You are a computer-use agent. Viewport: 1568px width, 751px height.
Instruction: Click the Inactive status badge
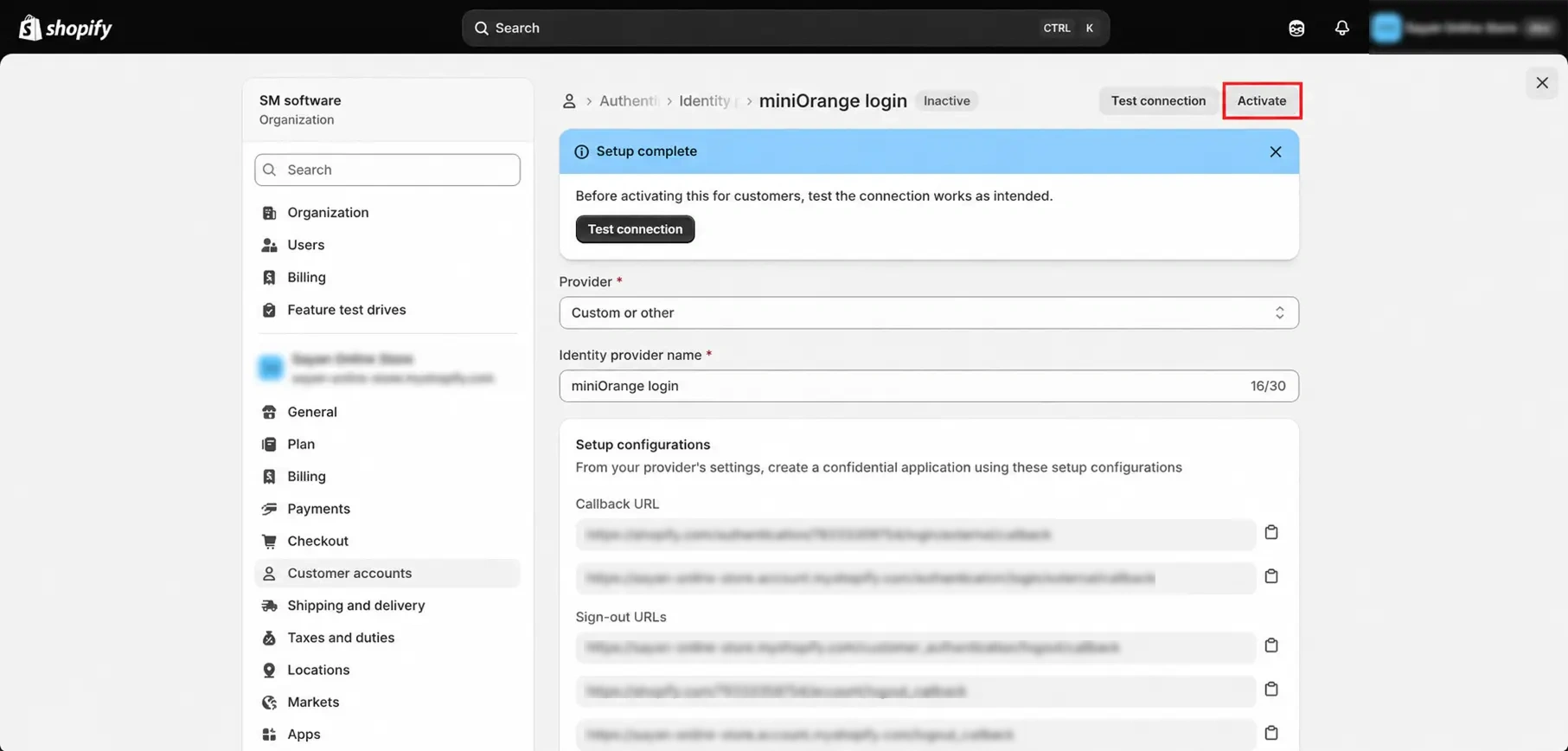point(946,101)
